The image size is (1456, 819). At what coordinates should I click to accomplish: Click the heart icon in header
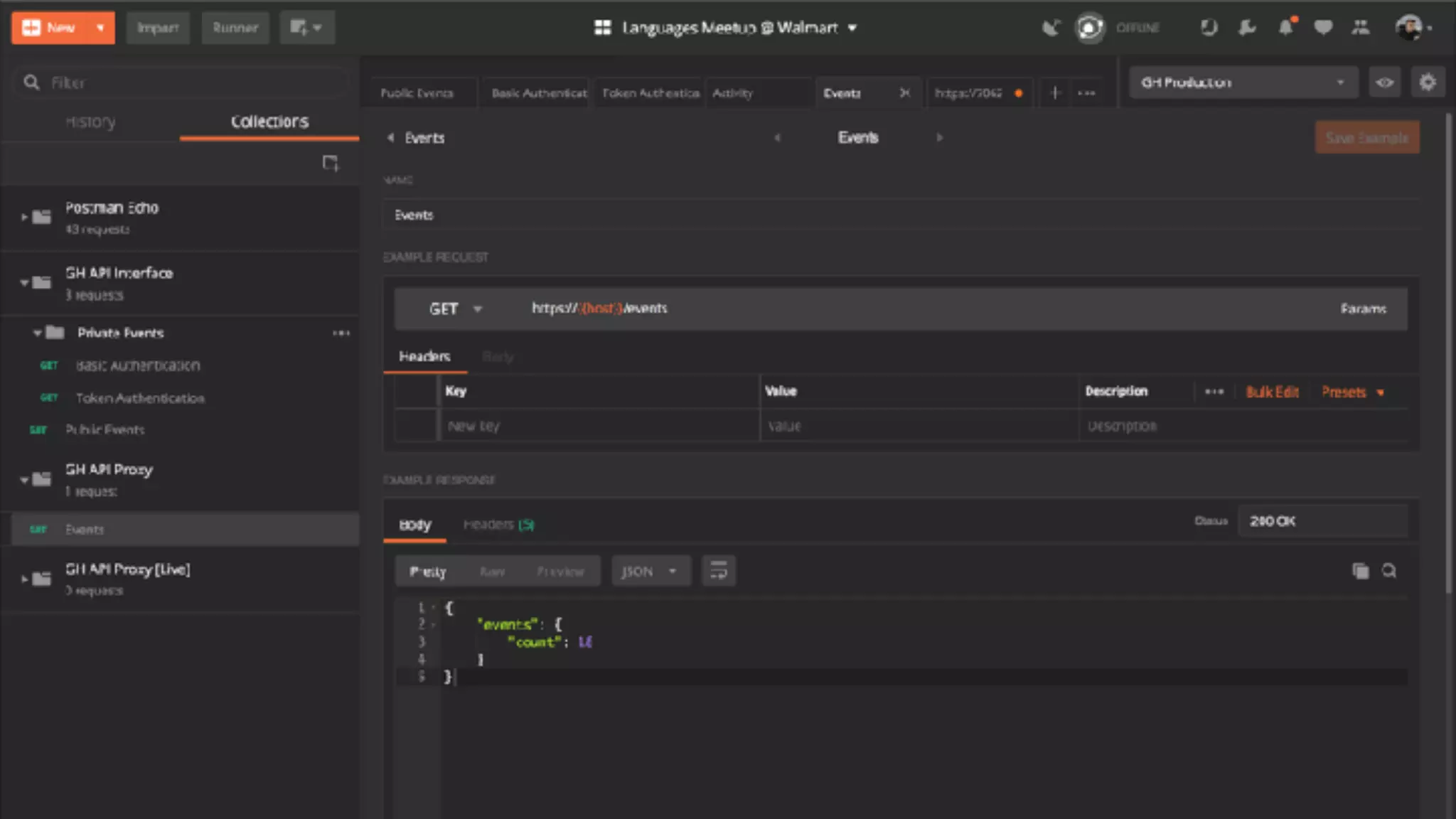pos(1322,28)
